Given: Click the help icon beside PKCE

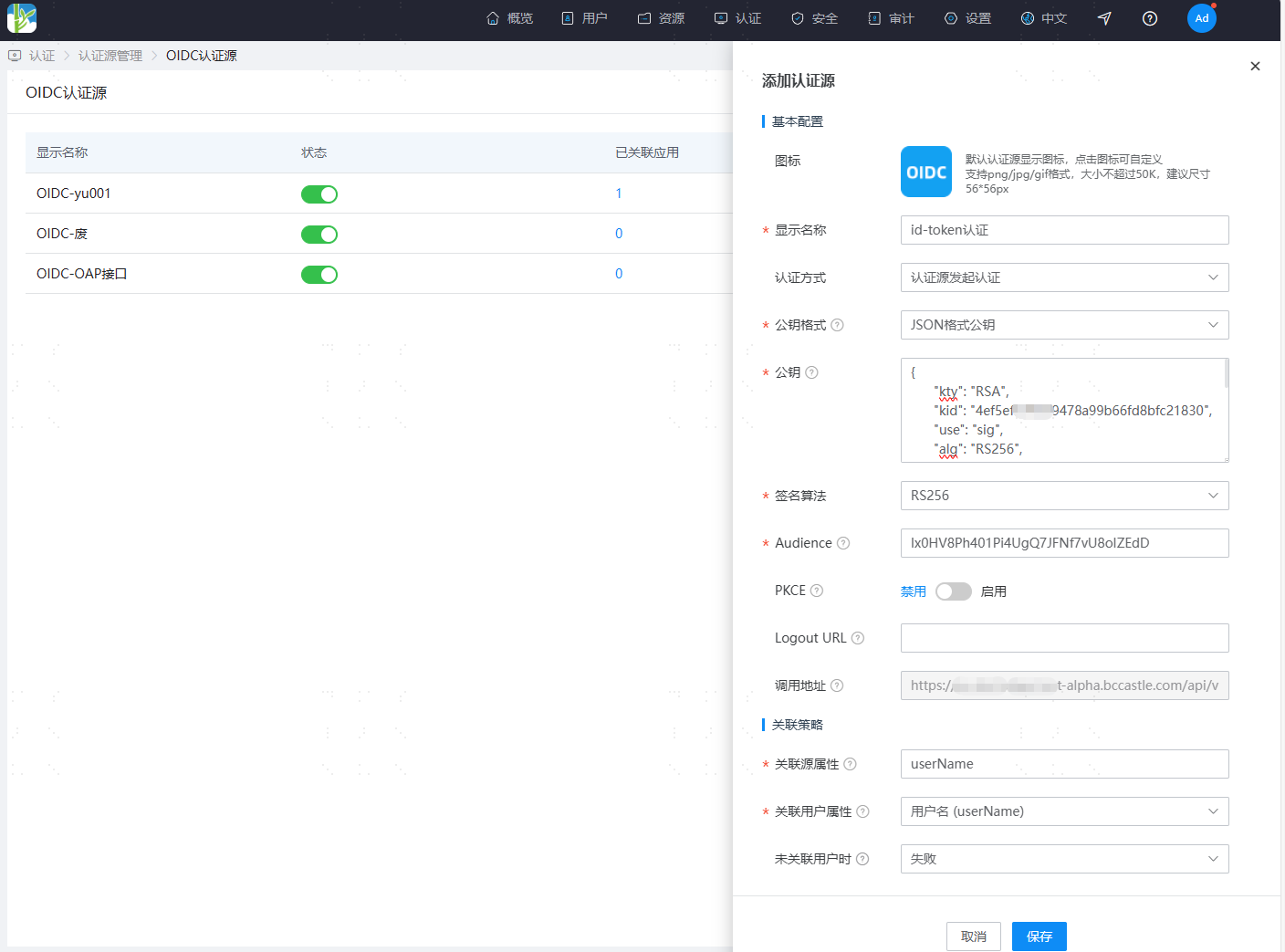Looking at the screenshot, I should [x=817, y=591].
